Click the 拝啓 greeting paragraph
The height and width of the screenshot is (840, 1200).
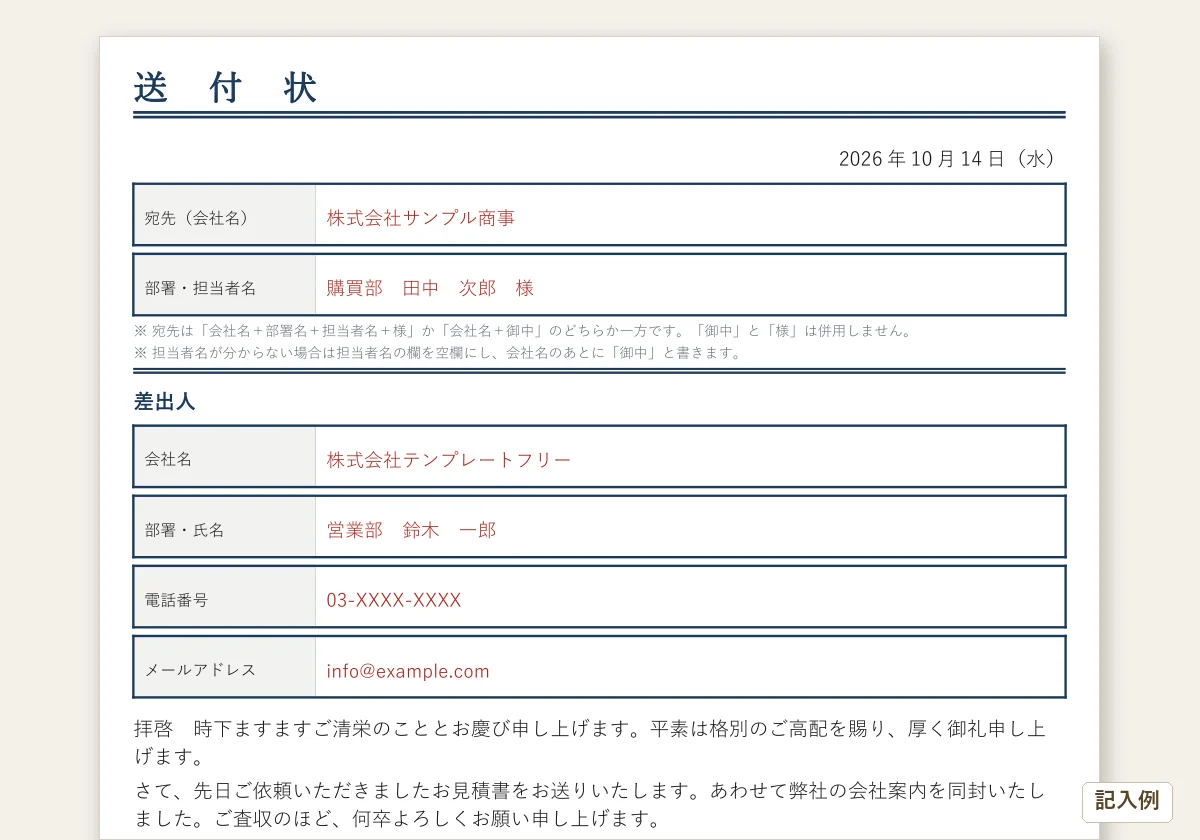(590, 742)
